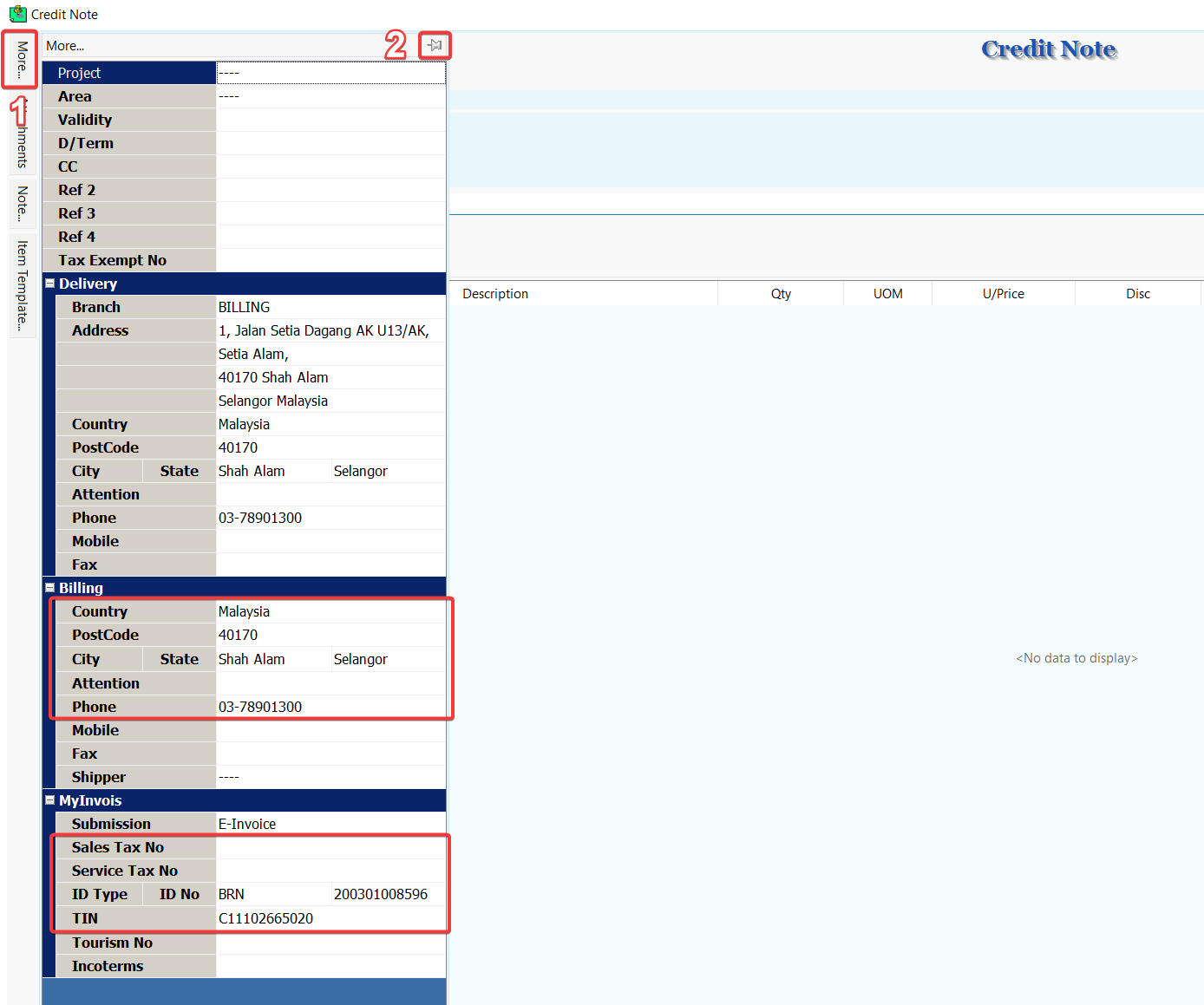Collapse the Billing section
The width and height of the screenshot is (1204, 1005).
coord(50,588)
